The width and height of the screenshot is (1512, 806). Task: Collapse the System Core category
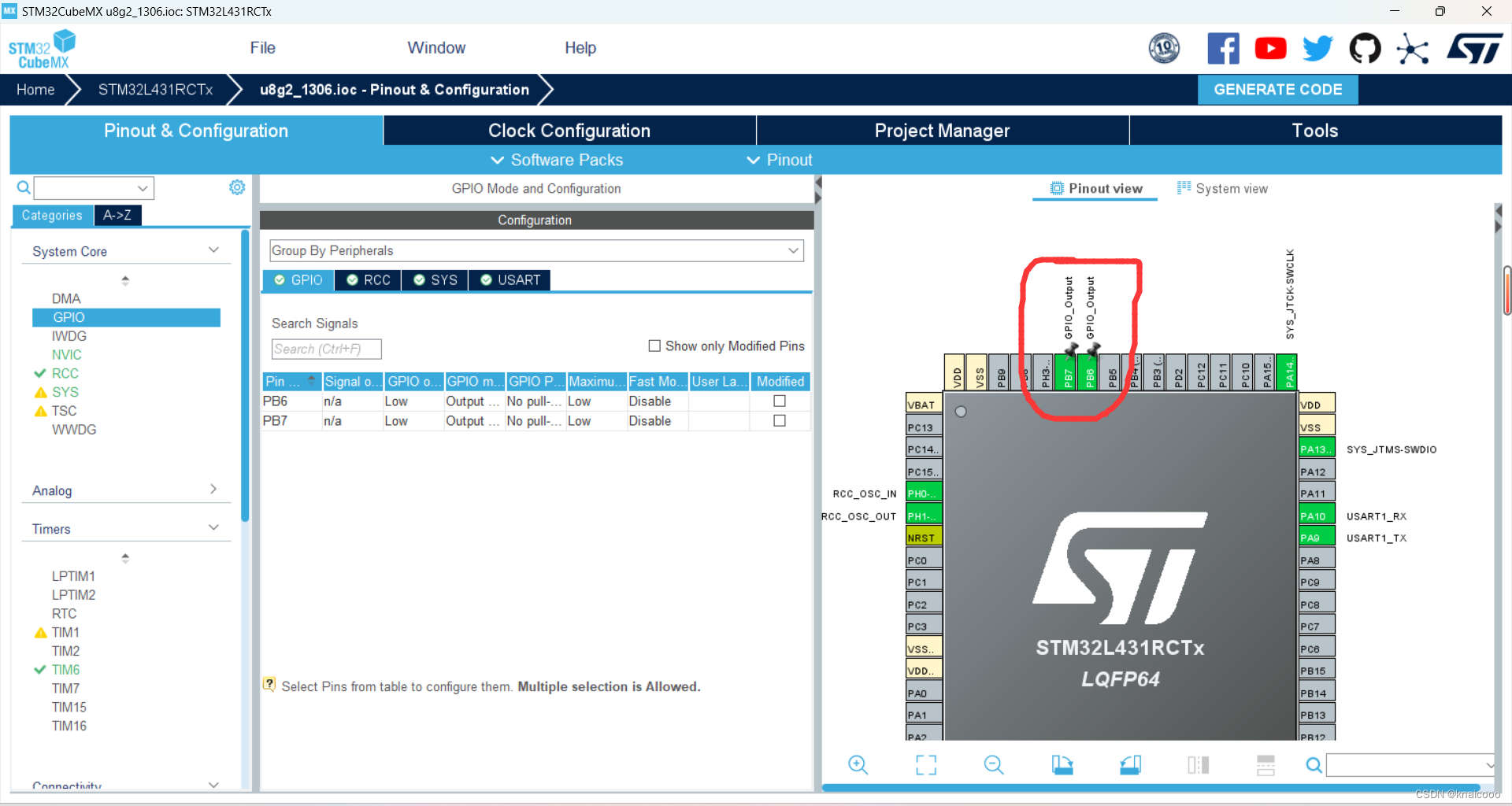213,250
